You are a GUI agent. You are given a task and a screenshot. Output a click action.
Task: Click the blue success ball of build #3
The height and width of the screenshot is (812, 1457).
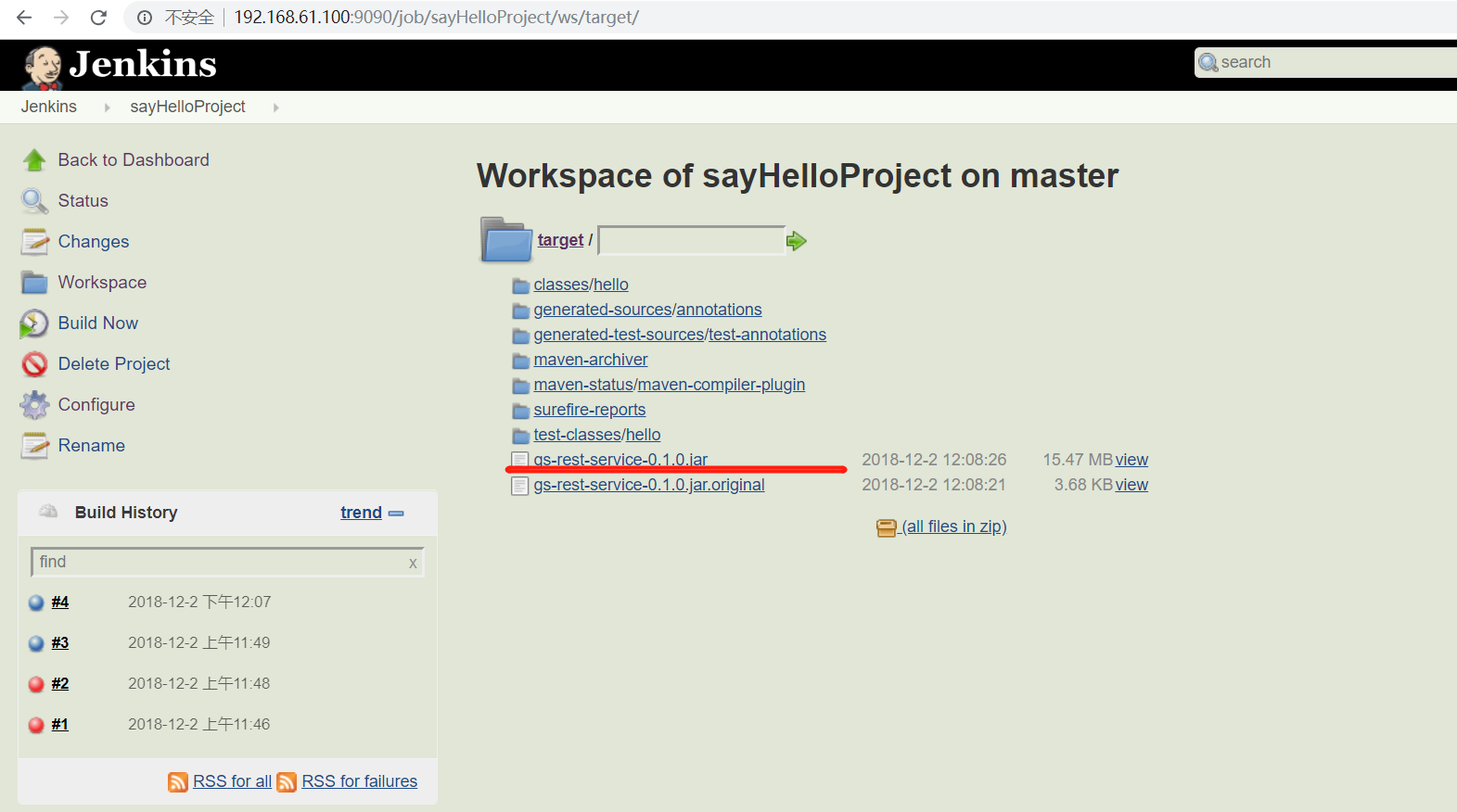tap(36, 643)
